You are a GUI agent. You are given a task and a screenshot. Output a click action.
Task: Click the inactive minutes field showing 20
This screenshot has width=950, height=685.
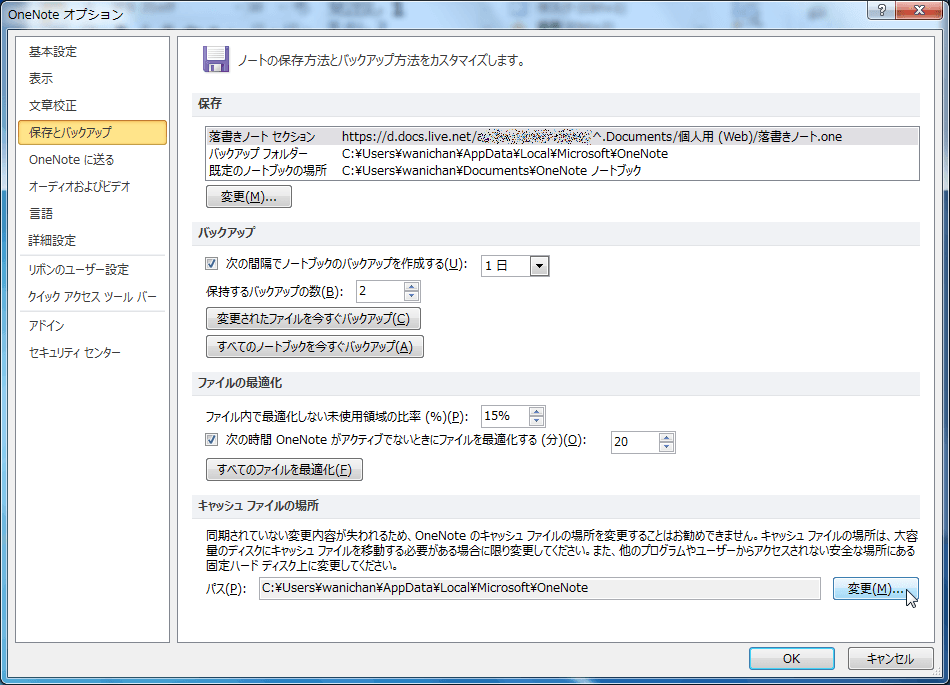pyautogui.click(x=635, y=442)
